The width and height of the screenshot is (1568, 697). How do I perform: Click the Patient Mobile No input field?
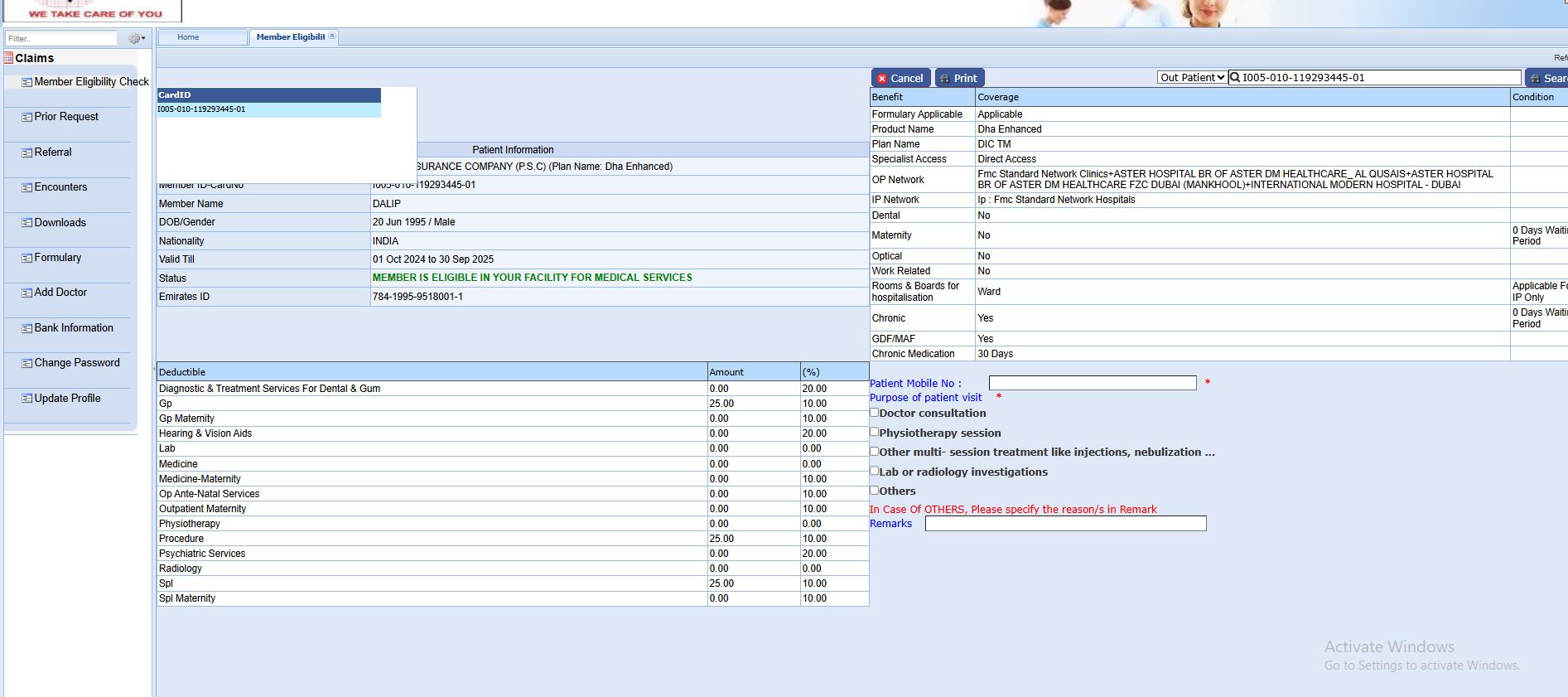1092,383
